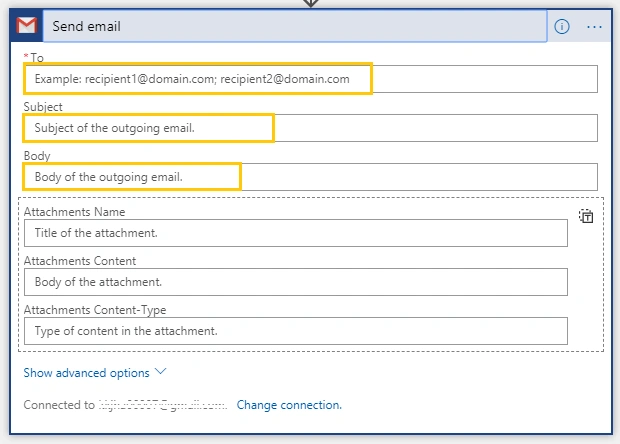Click the Subject input field

(311, 128)
